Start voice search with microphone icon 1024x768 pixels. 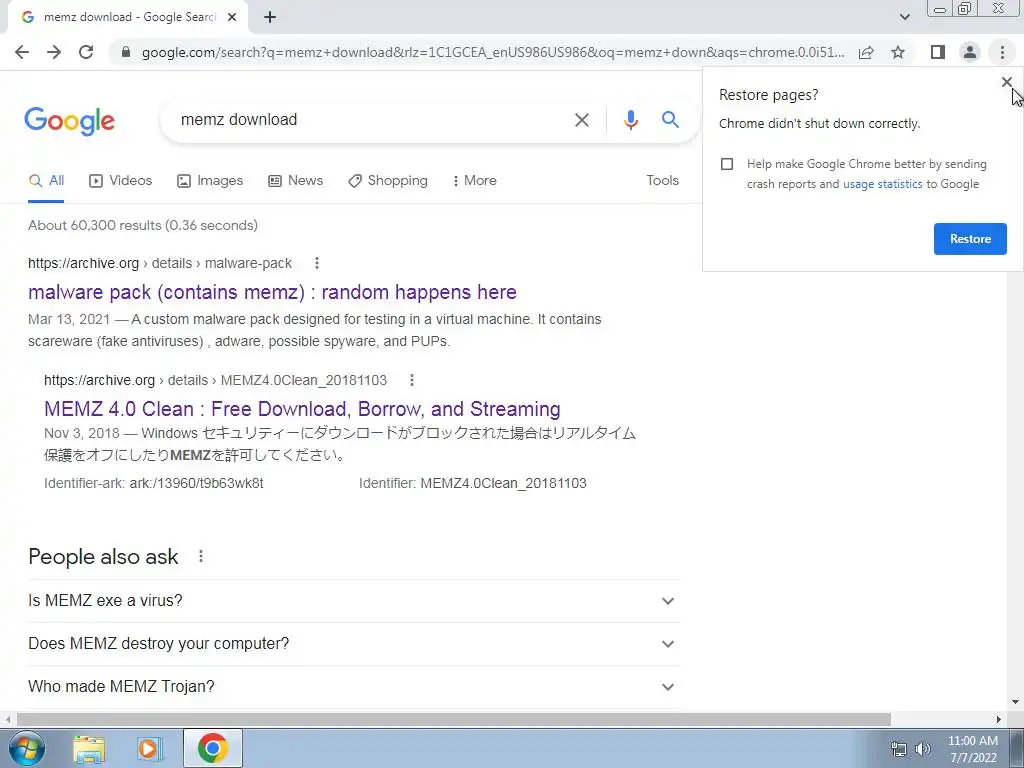[x=630, y=120]
